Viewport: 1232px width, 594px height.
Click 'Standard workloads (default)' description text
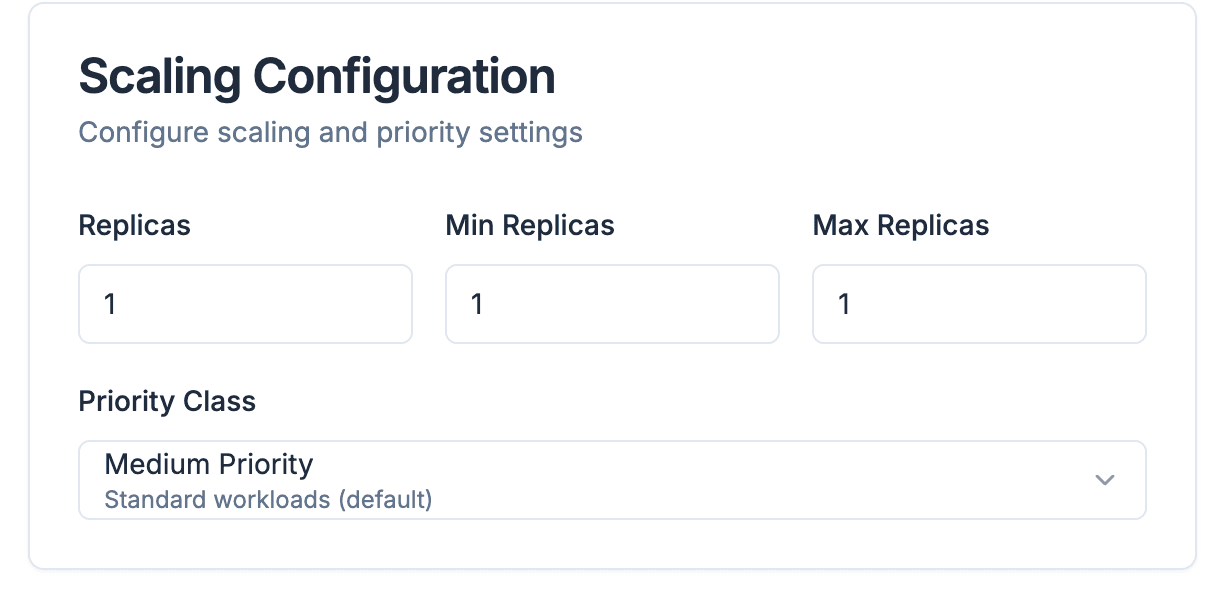tap(268, 499)
